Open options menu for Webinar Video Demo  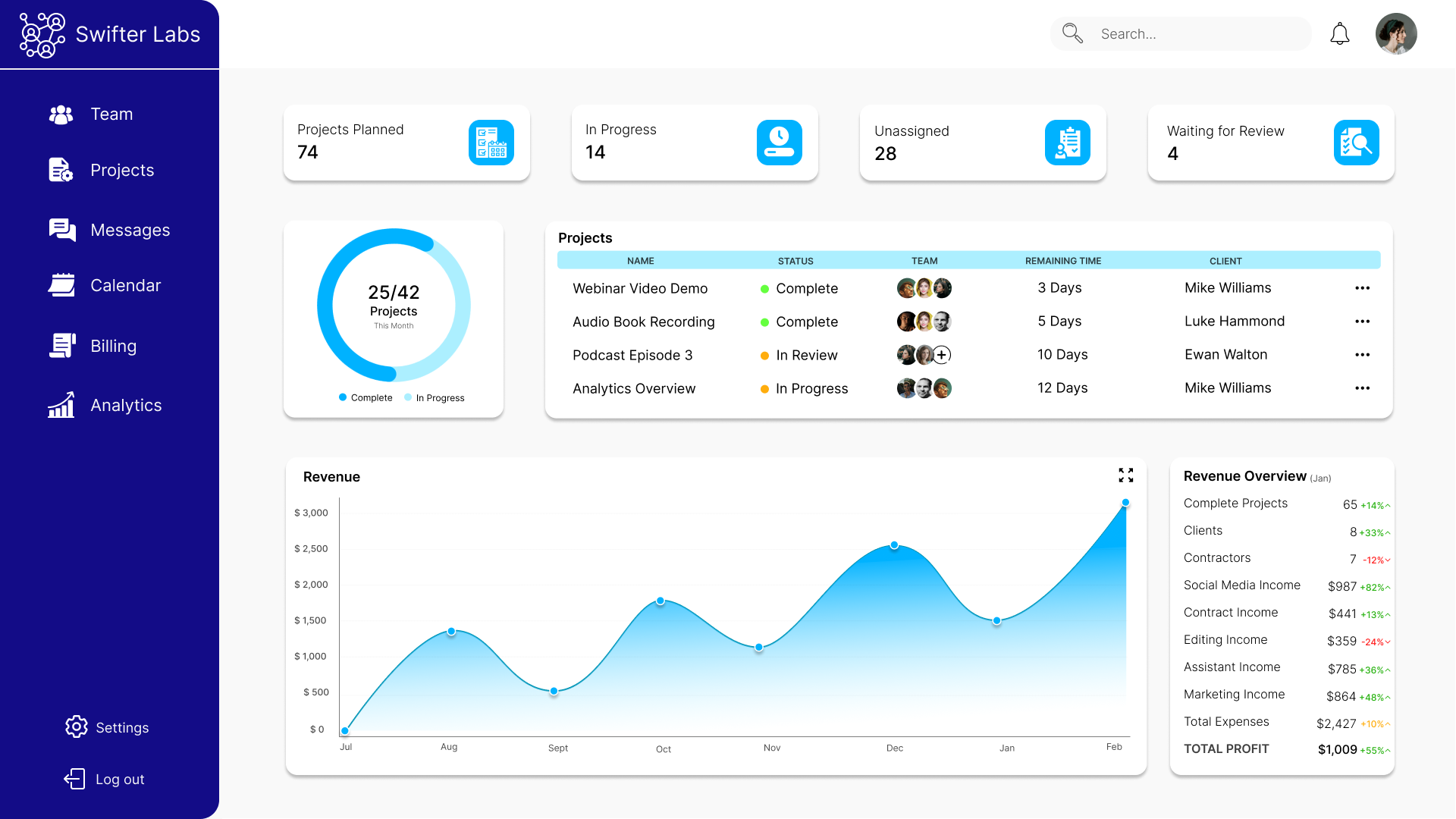[x=1362, y=288]
